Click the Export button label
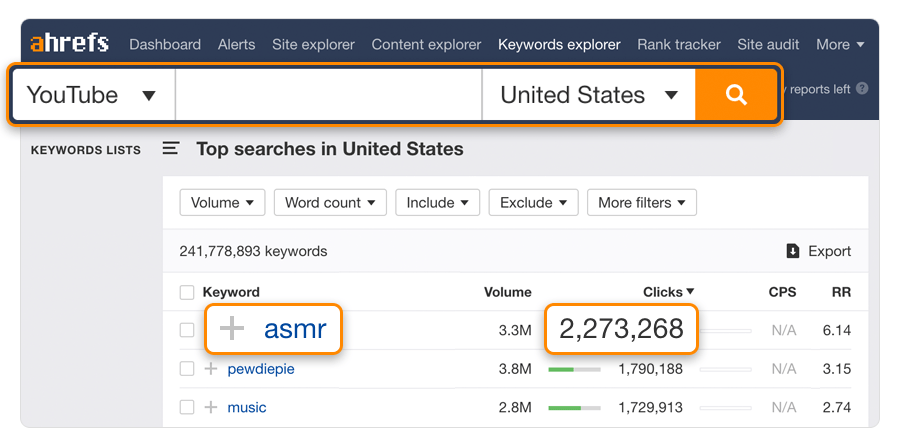Image resolution: width=900 pixels, height=448 pixels. point(829,251)
